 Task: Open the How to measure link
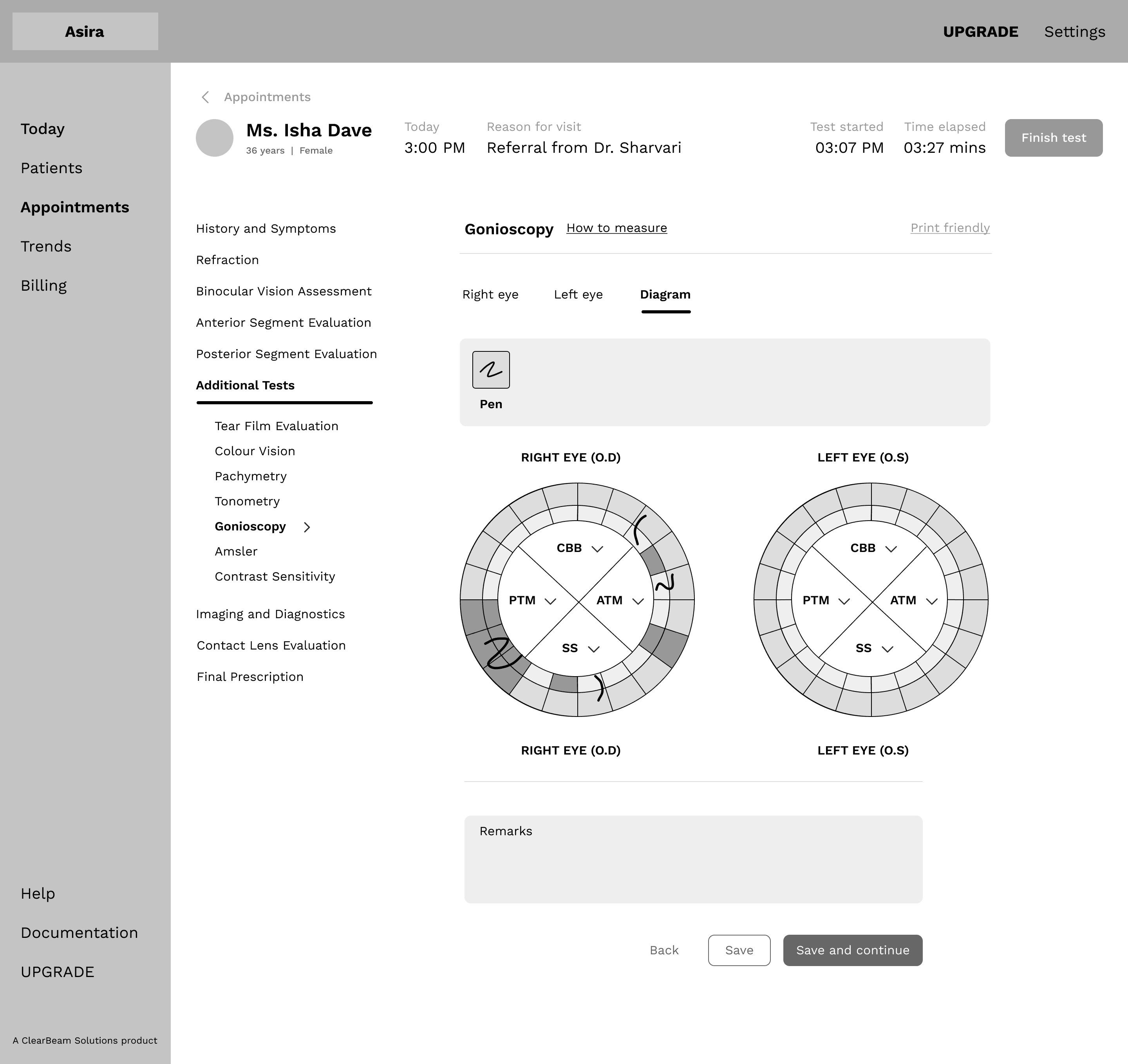pos(616,228)
